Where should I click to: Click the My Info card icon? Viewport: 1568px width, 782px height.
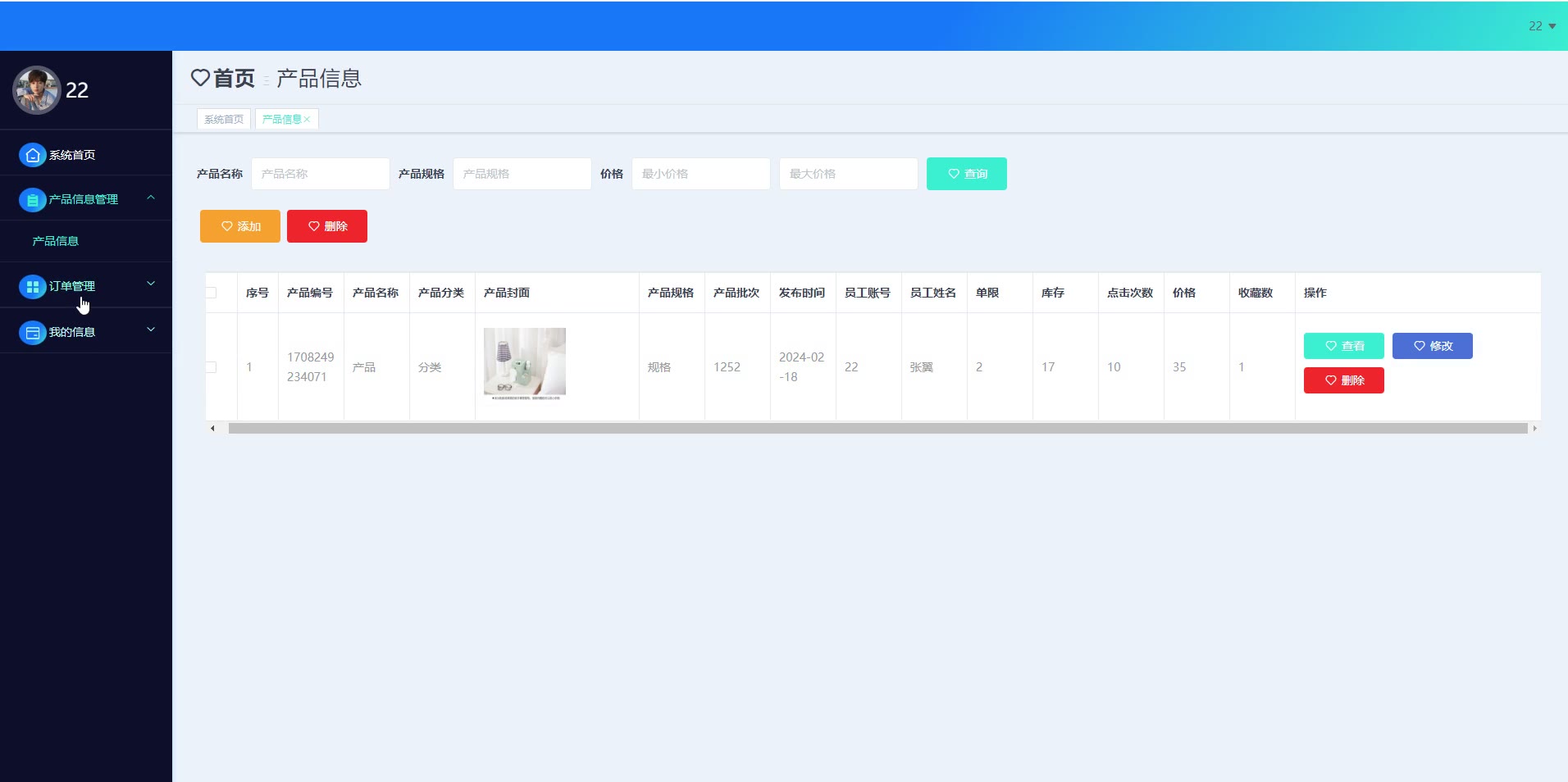pyautogui.click(x=32, y=333)
